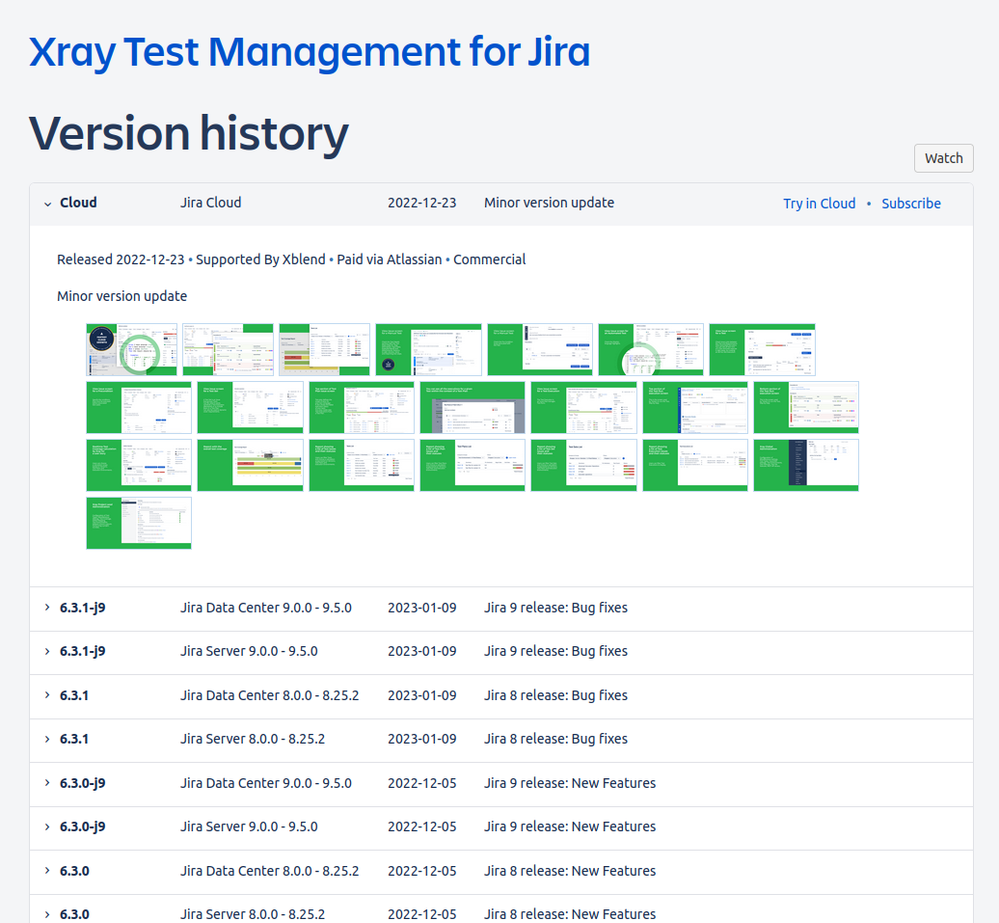999x923 pixels.
Task: Expand the 6.3.1-j9 Jira Data Center row
Action: (47, 608)
